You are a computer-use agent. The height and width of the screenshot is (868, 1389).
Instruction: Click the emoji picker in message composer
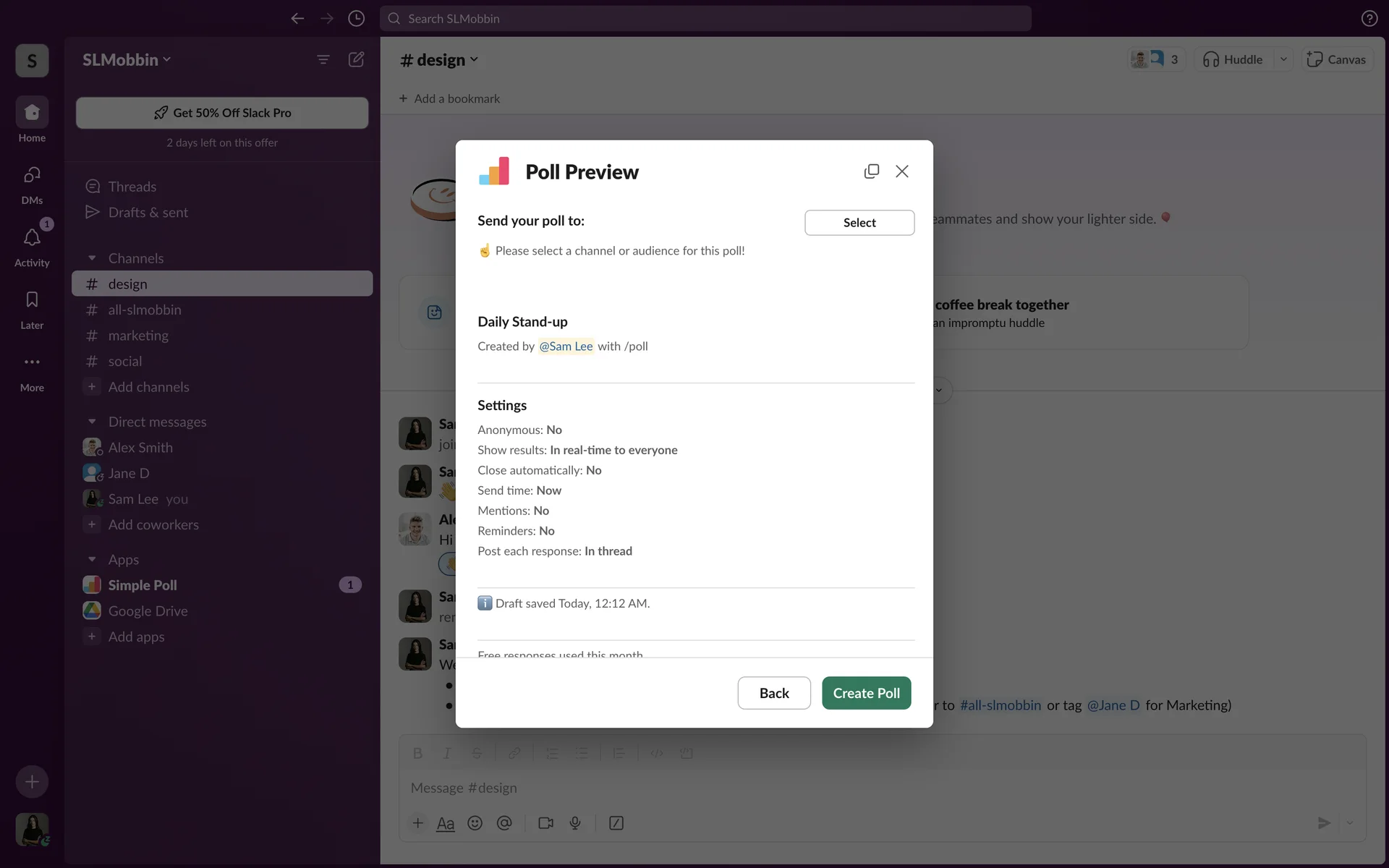(475, 823)
